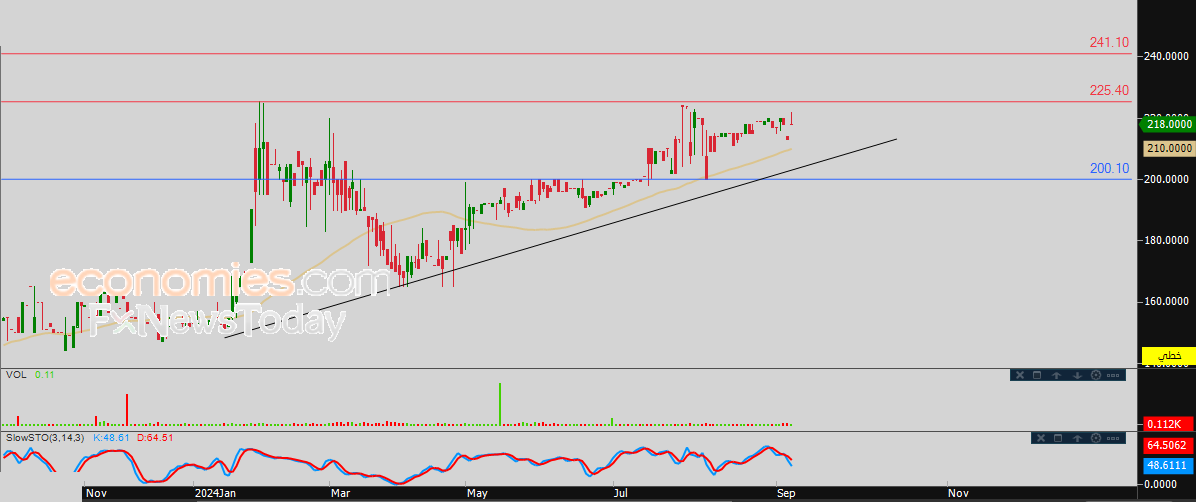This screenshot has height=502, width=1196.
Task: Click the 0.11 volume reading
Action: click(x=43, y=375)
